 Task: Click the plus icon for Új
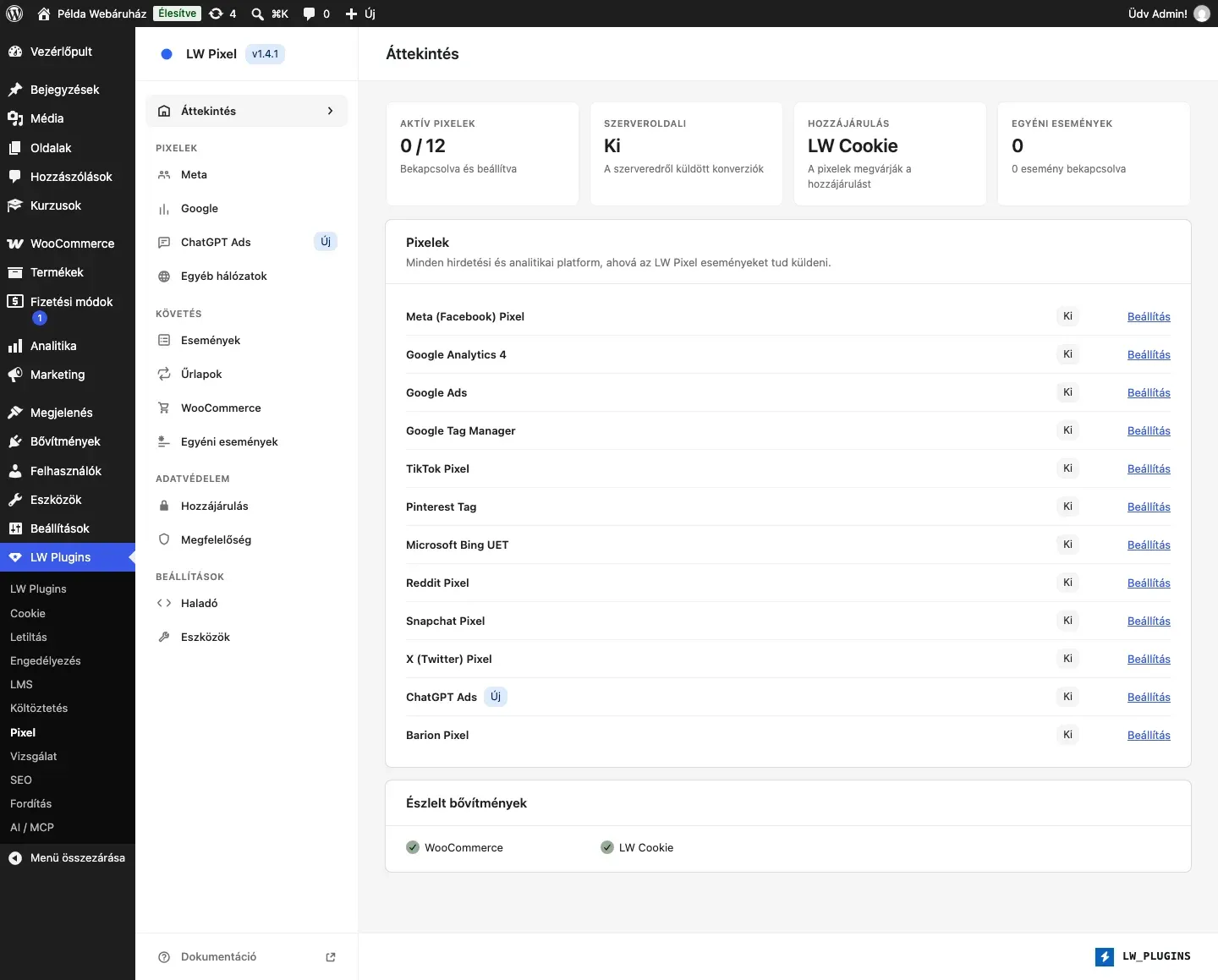351,14
